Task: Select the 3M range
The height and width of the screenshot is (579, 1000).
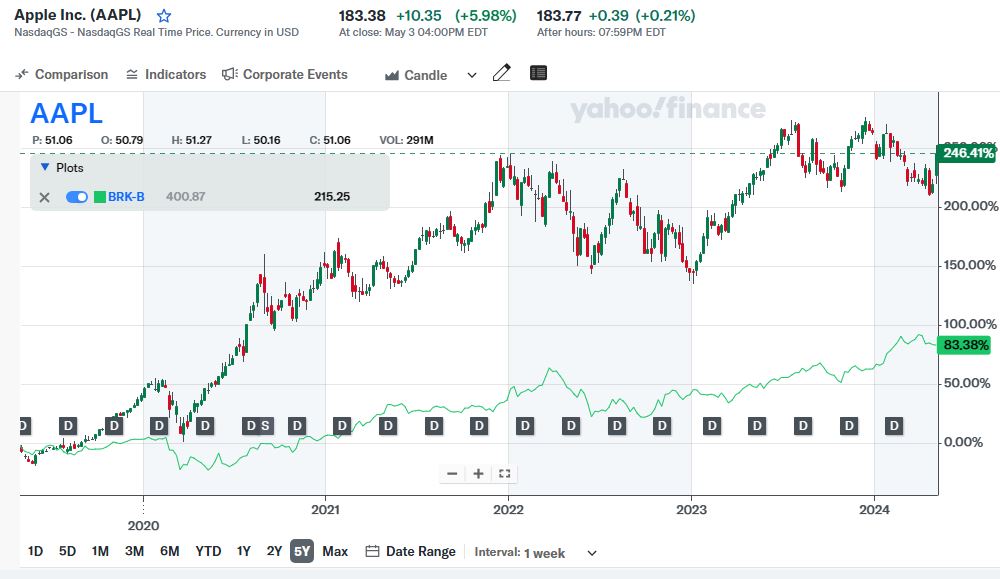Action: point(134,552)
